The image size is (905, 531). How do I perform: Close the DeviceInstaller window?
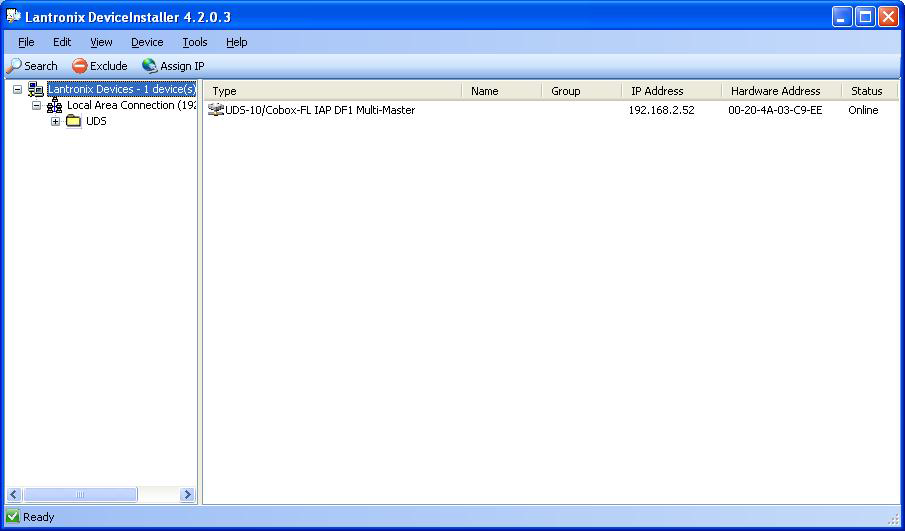(x=888, y=17)
